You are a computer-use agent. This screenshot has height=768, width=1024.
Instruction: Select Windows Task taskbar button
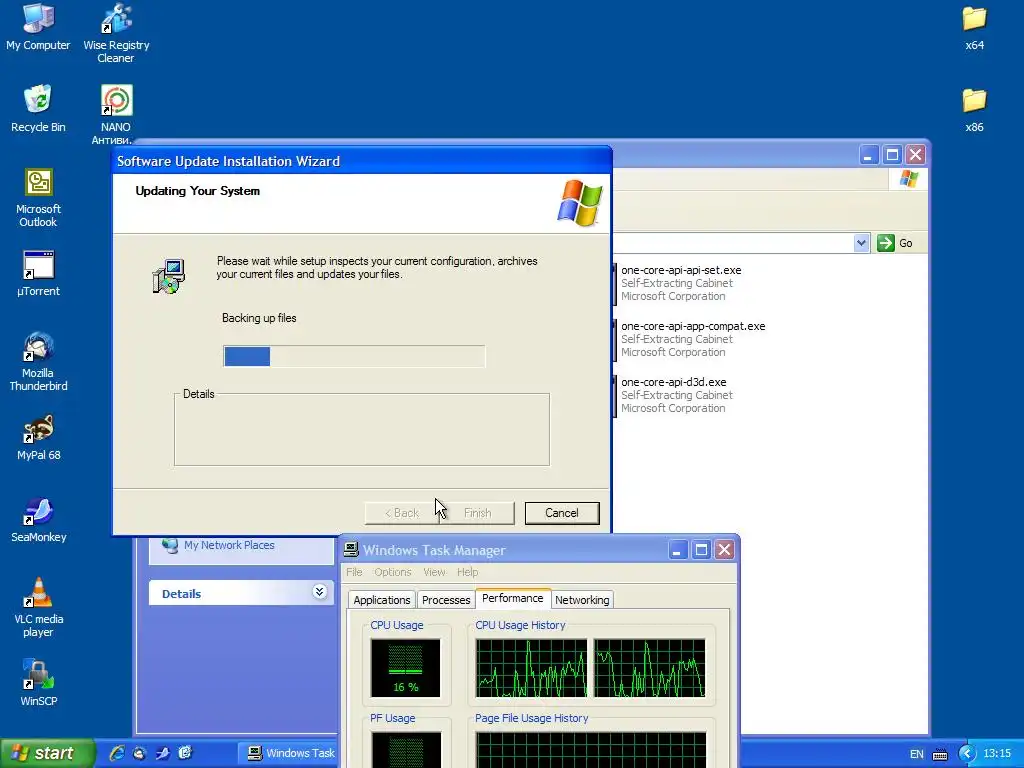click(287, 753)
